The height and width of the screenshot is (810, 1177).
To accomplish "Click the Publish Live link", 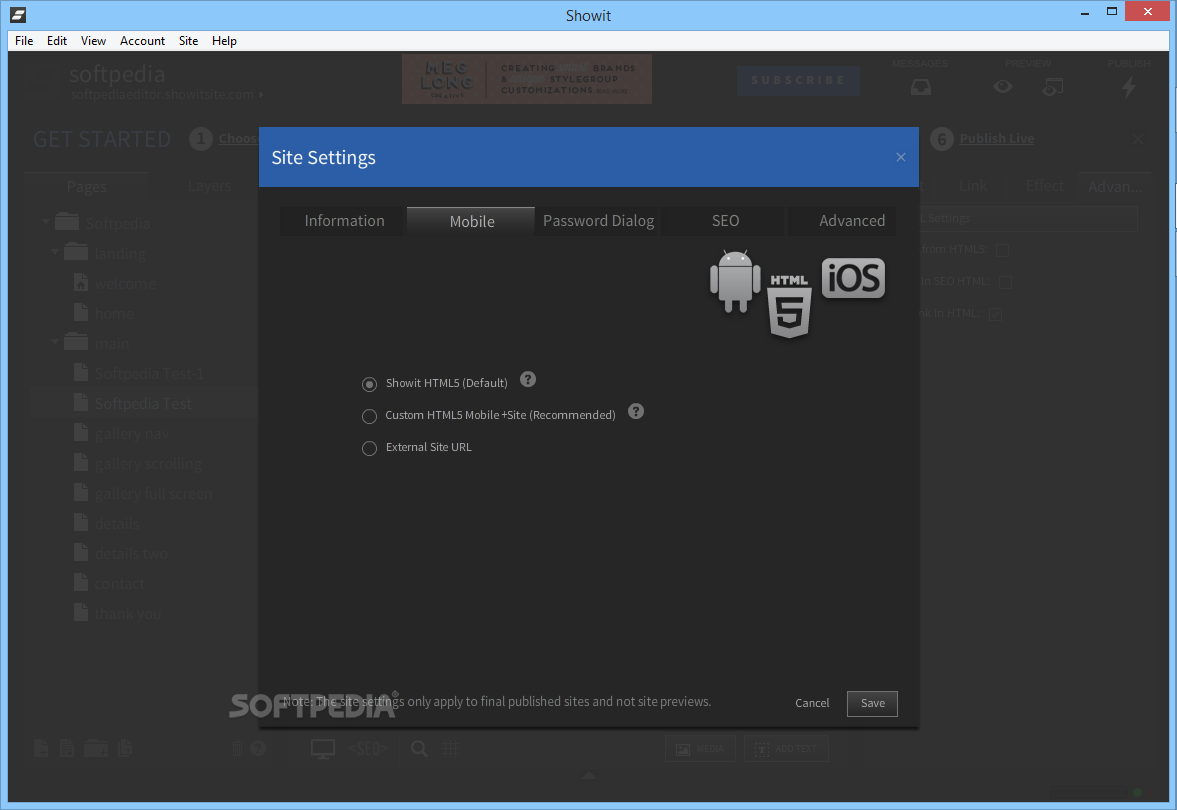I will coord(997,139).
